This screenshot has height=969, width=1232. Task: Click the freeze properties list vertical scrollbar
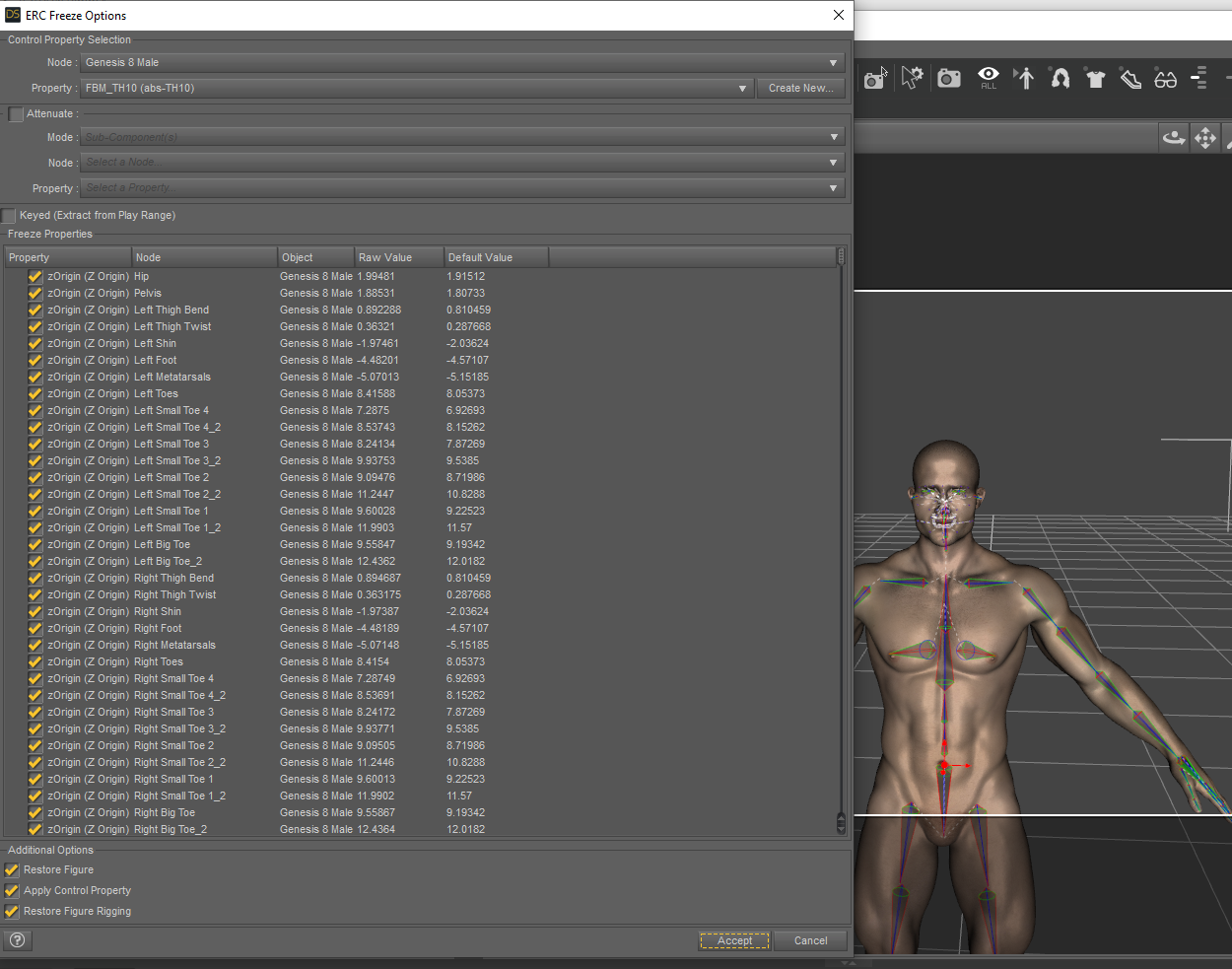[841, 542]
